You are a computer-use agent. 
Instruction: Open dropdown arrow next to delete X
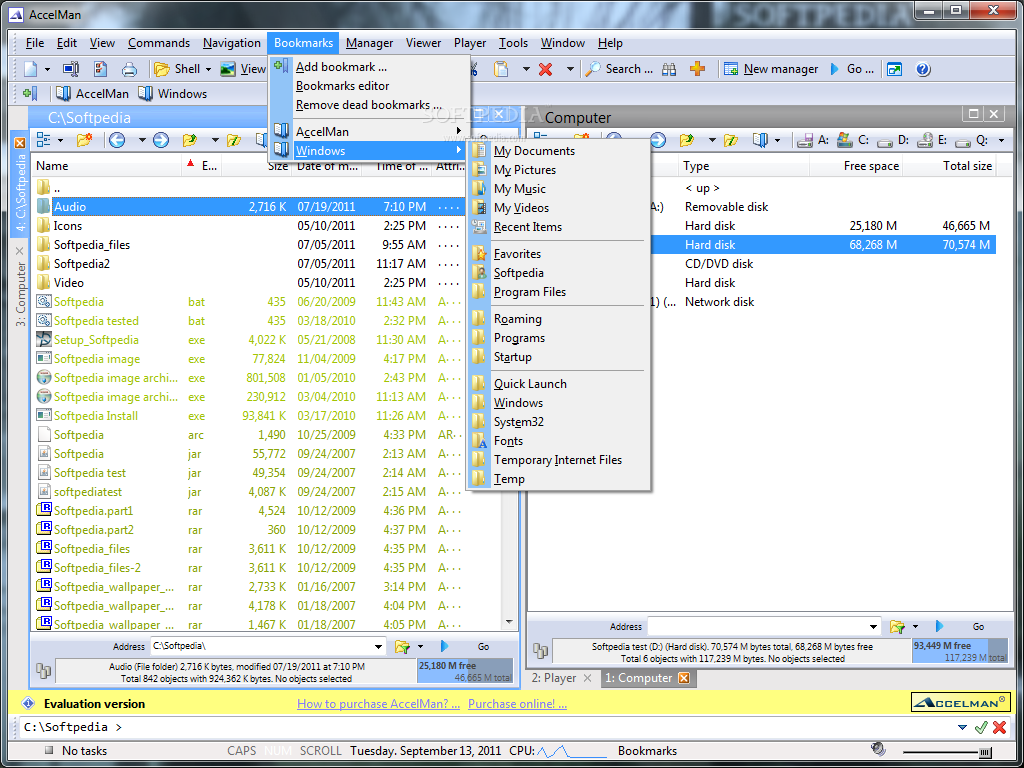tap(569, 69)
